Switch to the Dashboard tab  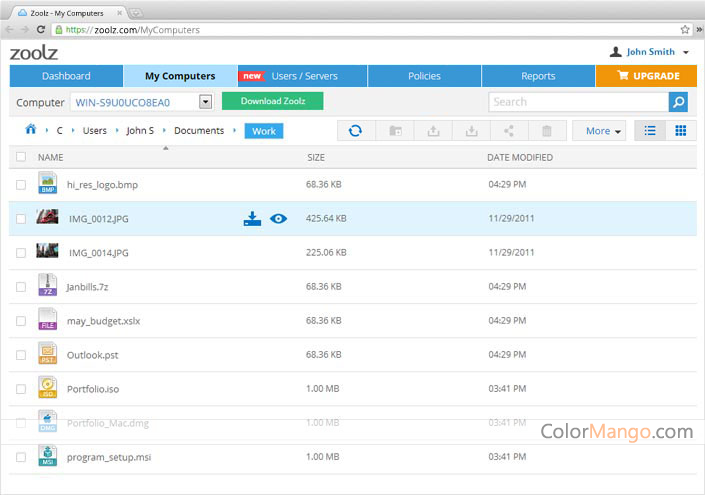coord(66,76)
